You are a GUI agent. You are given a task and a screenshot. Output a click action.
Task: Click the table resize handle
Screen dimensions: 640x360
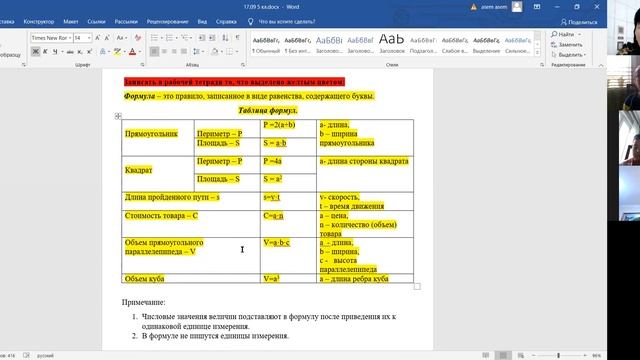(x=417, y=286)
